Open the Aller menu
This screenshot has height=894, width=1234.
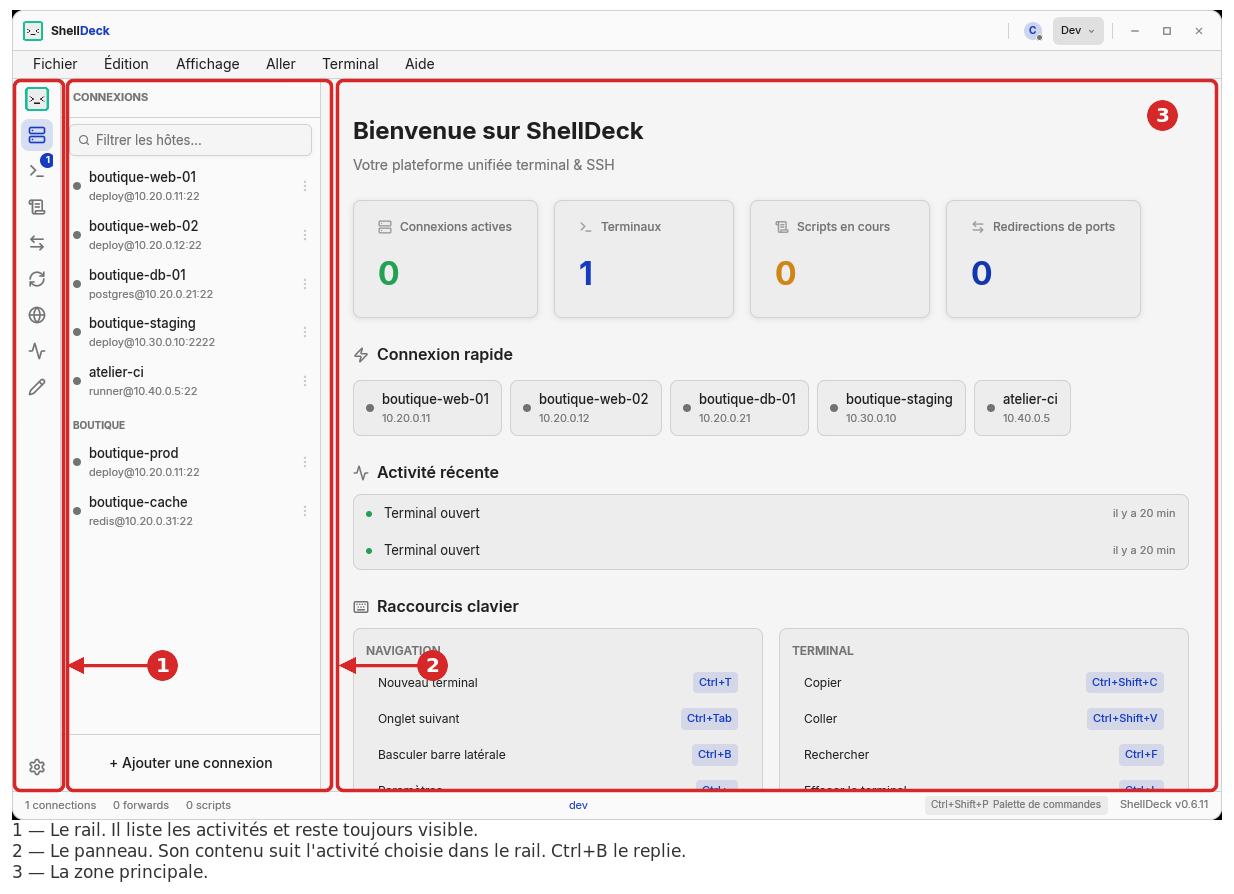point(281,64)
